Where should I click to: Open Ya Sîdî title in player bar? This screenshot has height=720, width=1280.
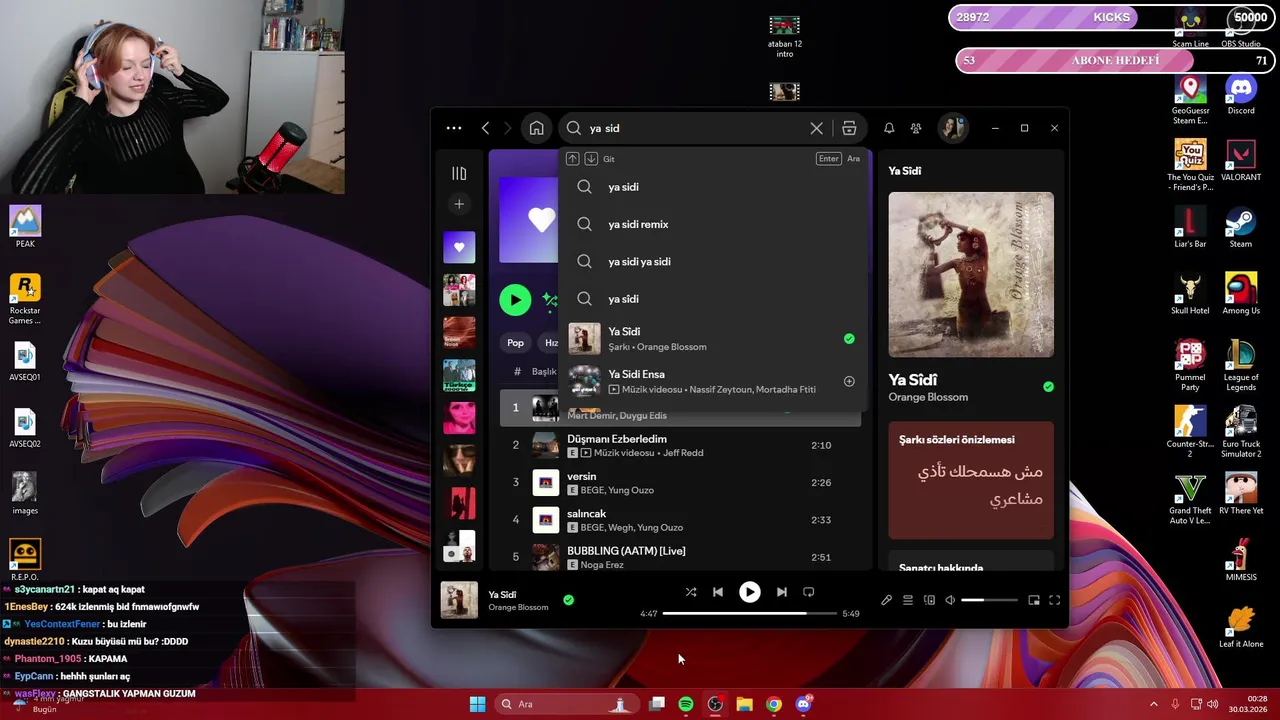coord(502,595)
